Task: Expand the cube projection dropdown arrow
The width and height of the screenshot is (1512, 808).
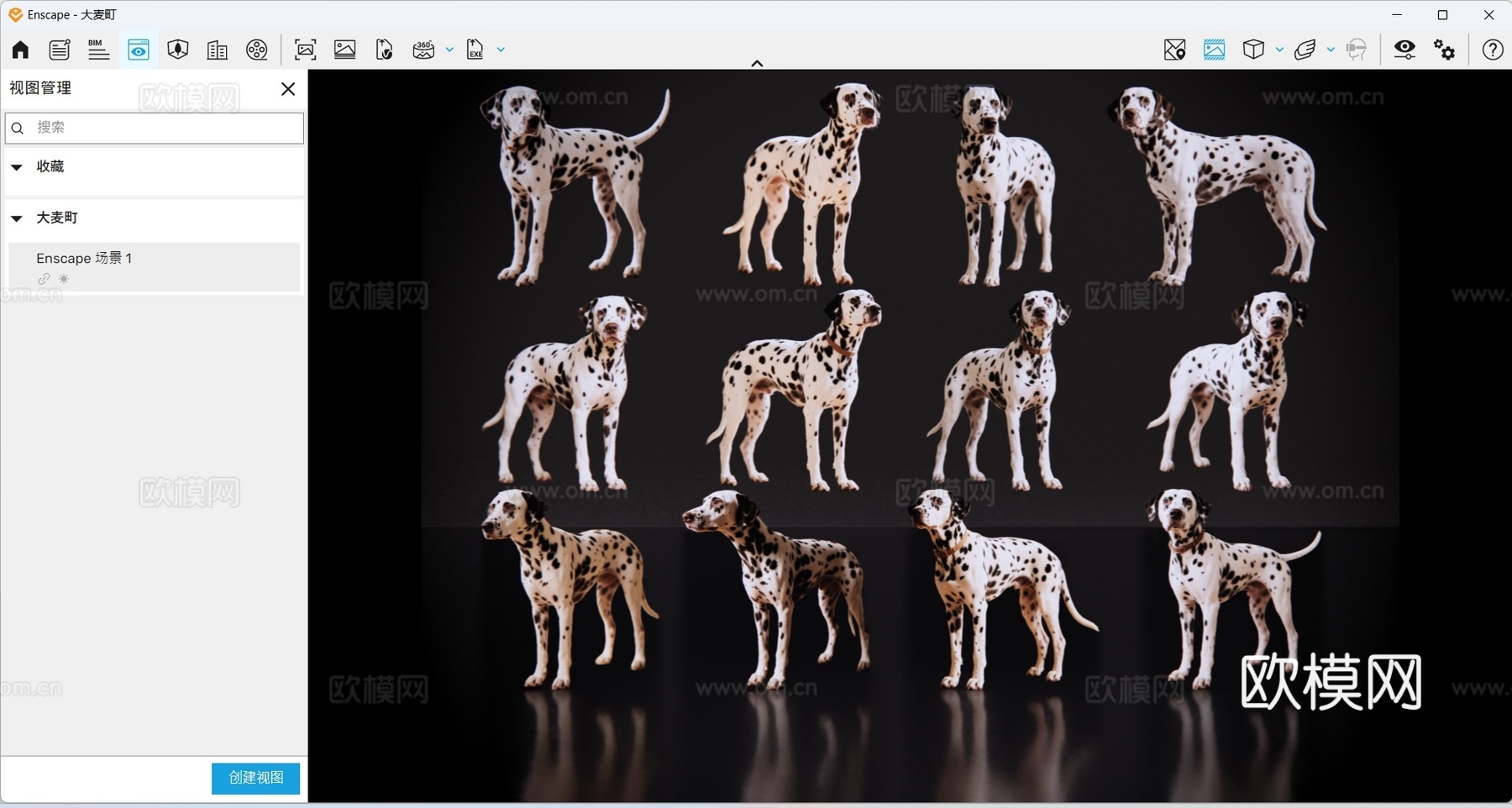Action: click(1279, 50)
